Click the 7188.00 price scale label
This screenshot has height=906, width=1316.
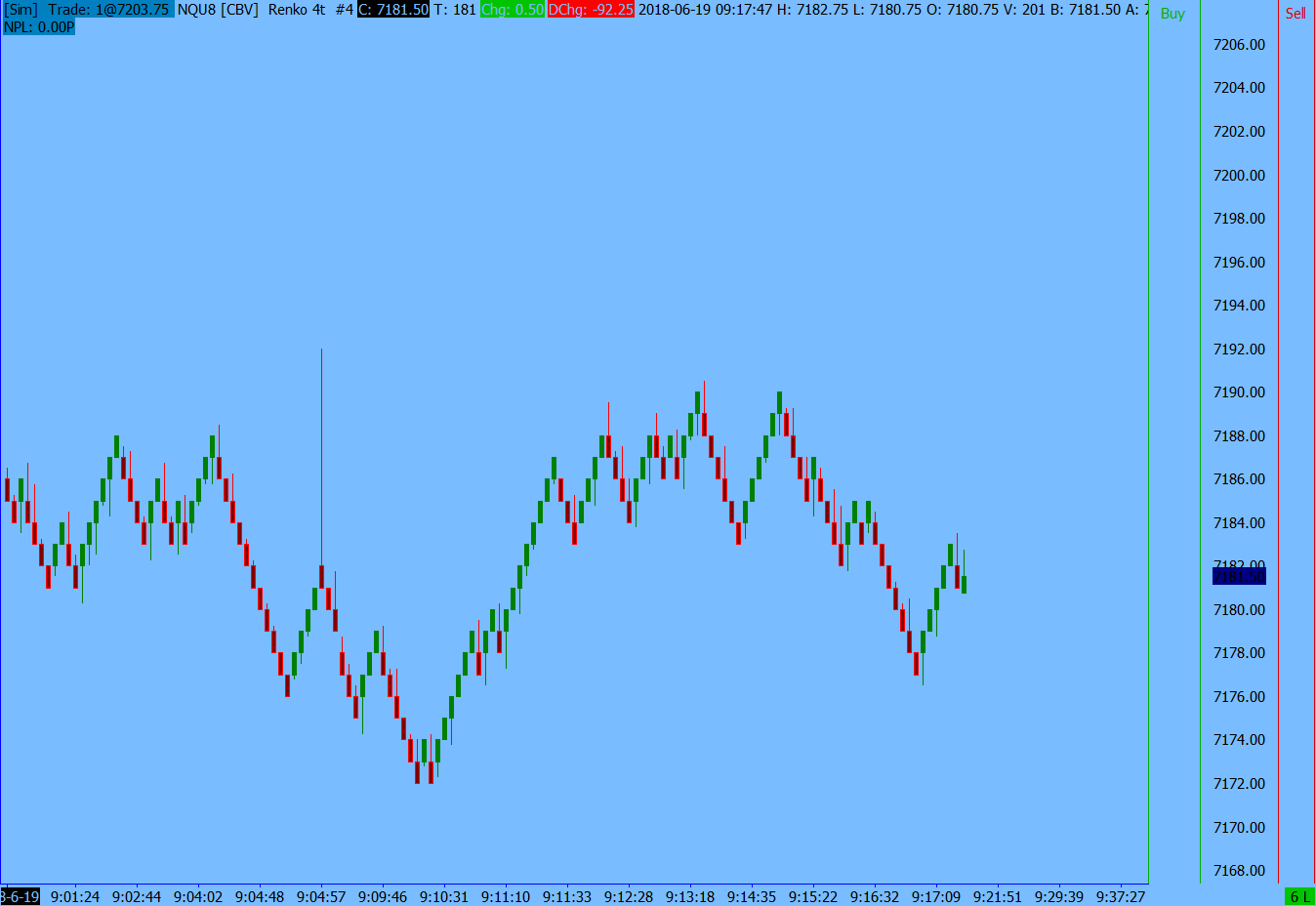click(x=1239, y=436)
